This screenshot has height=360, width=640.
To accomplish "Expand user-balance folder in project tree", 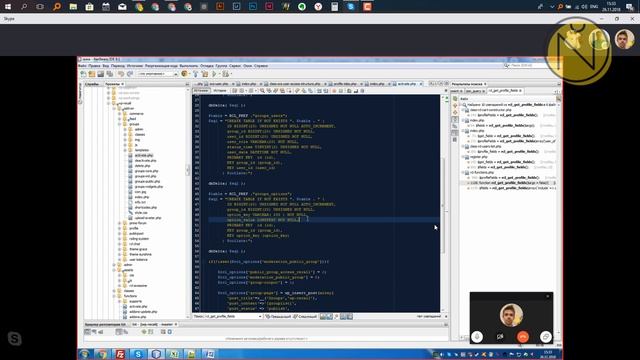I will click(120, 260).
